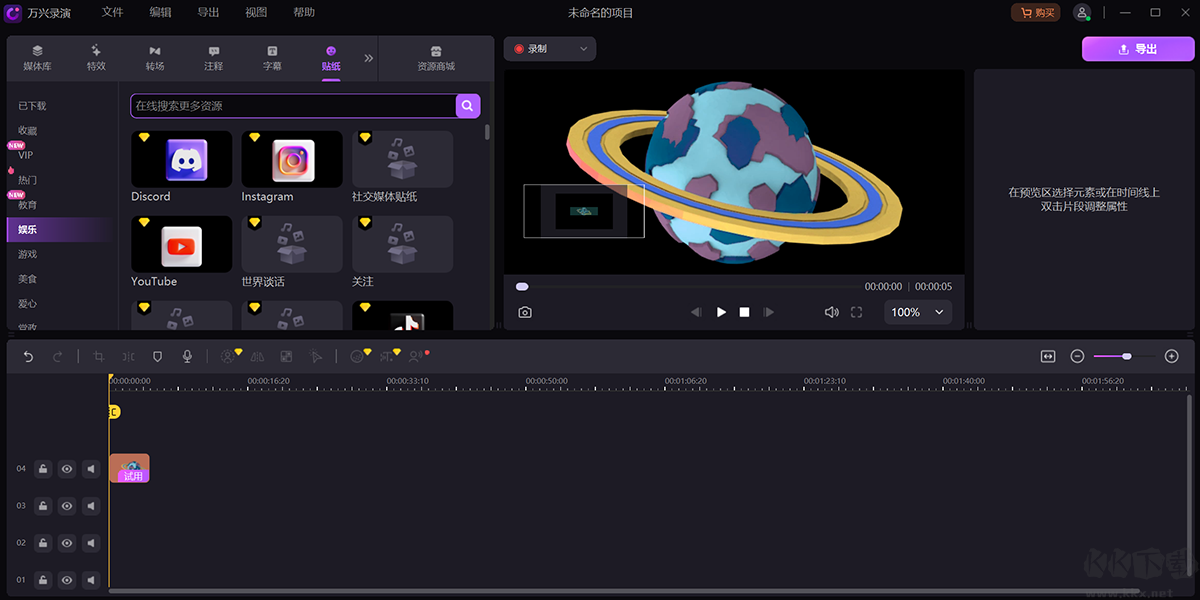Click the purple 导出 export button
This screenshot has height=600, width=1200.
pos(1137,49)
